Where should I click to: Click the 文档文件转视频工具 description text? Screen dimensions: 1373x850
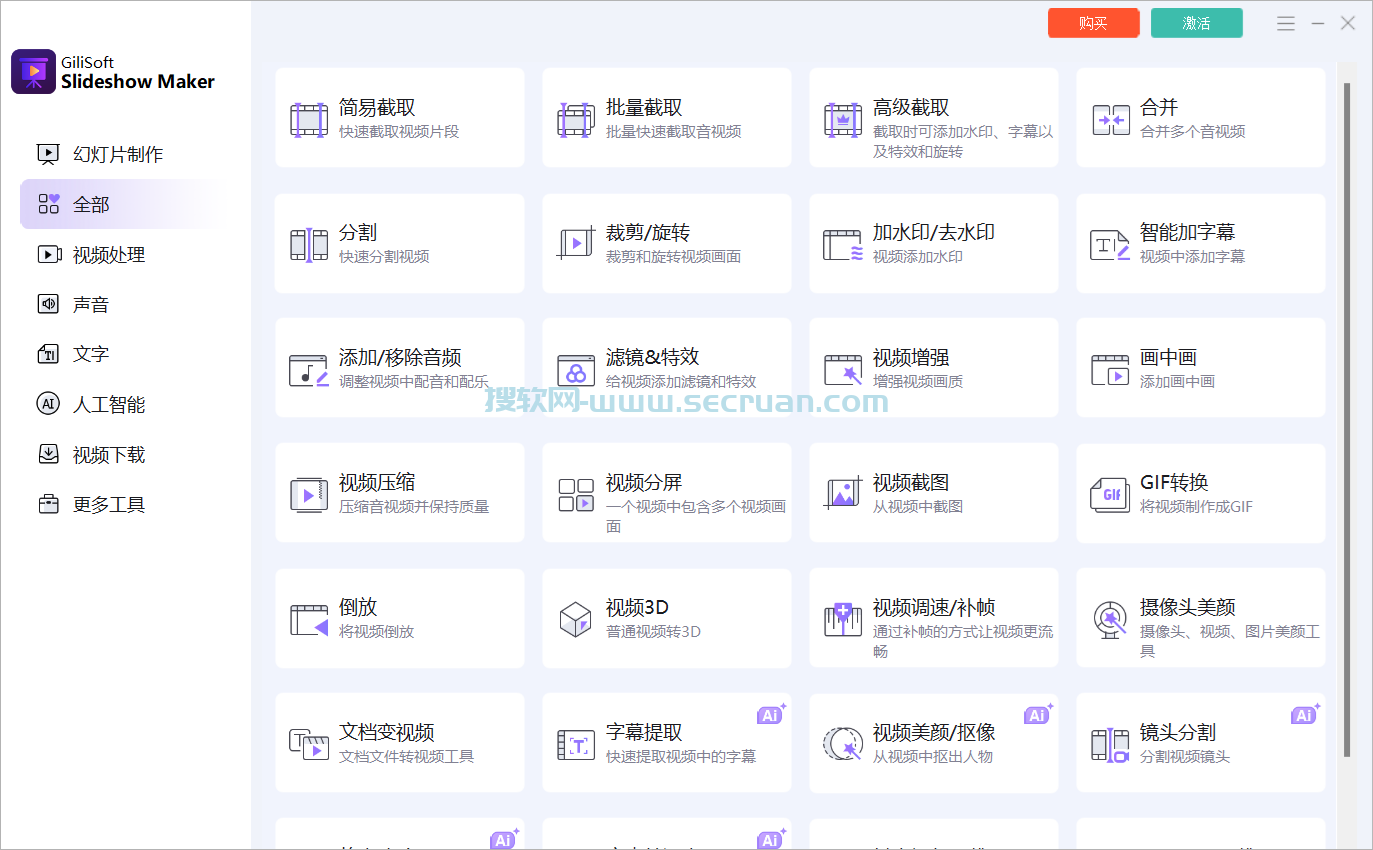(x=407, y=756)
